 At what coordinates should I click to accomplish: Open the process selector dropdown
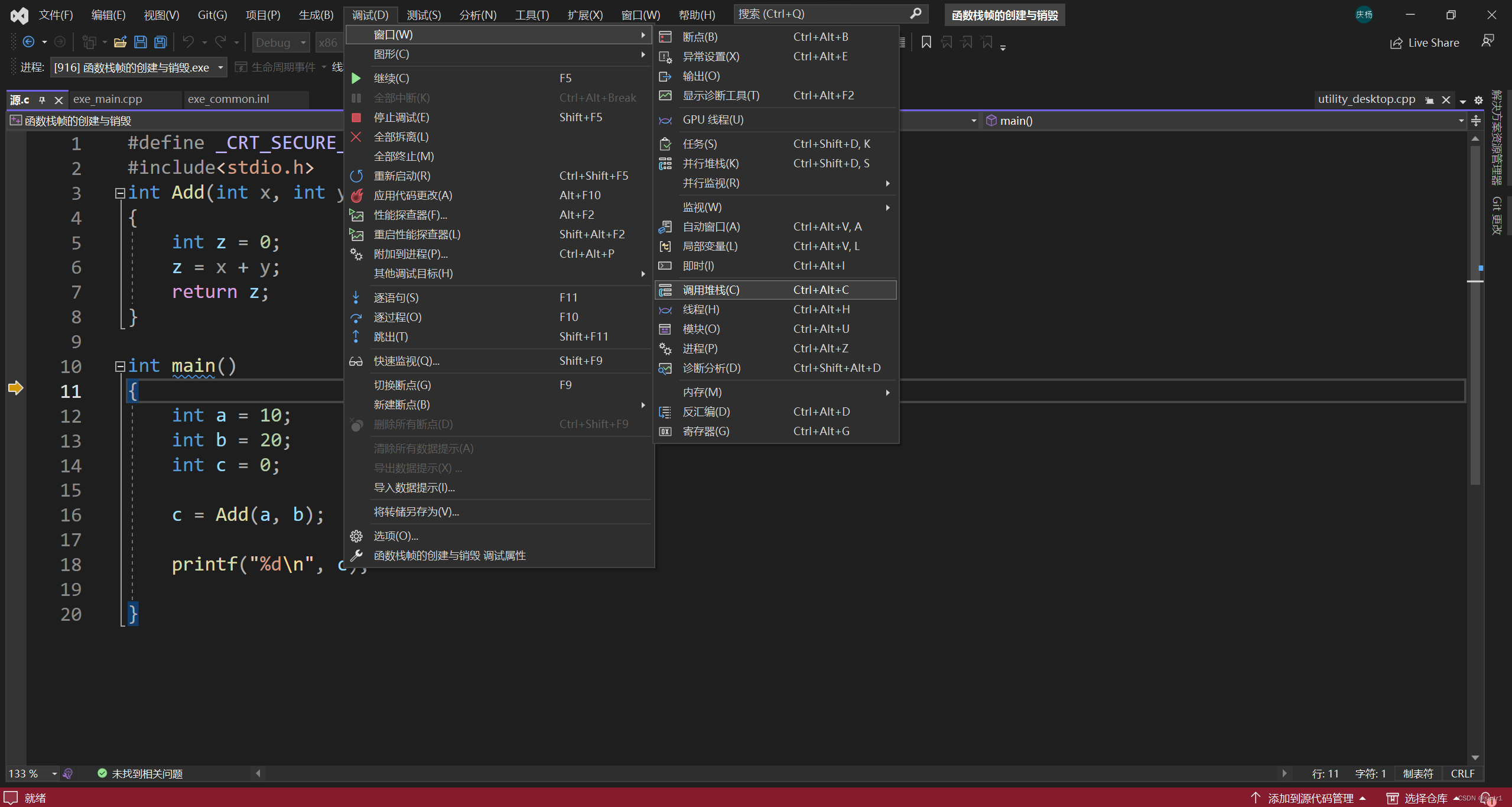point(220,67)
